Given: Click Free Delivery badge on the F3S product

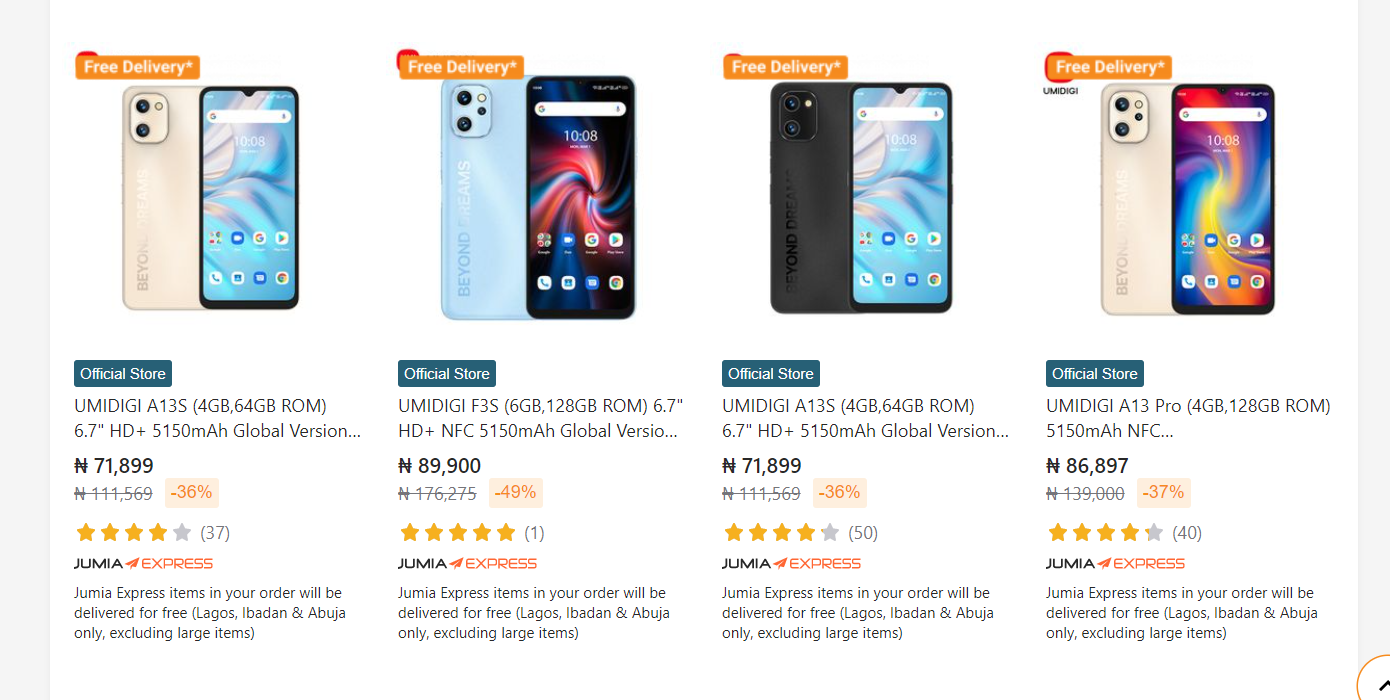Looking at the screenshot, I should [461, 67].
